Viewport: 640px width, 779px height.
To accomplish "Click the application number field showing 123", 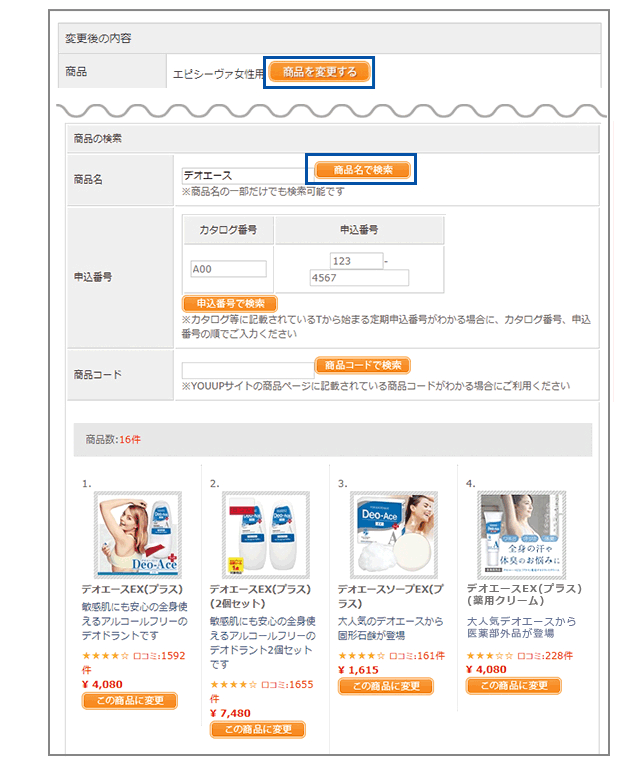I will [x=356, y=261].
